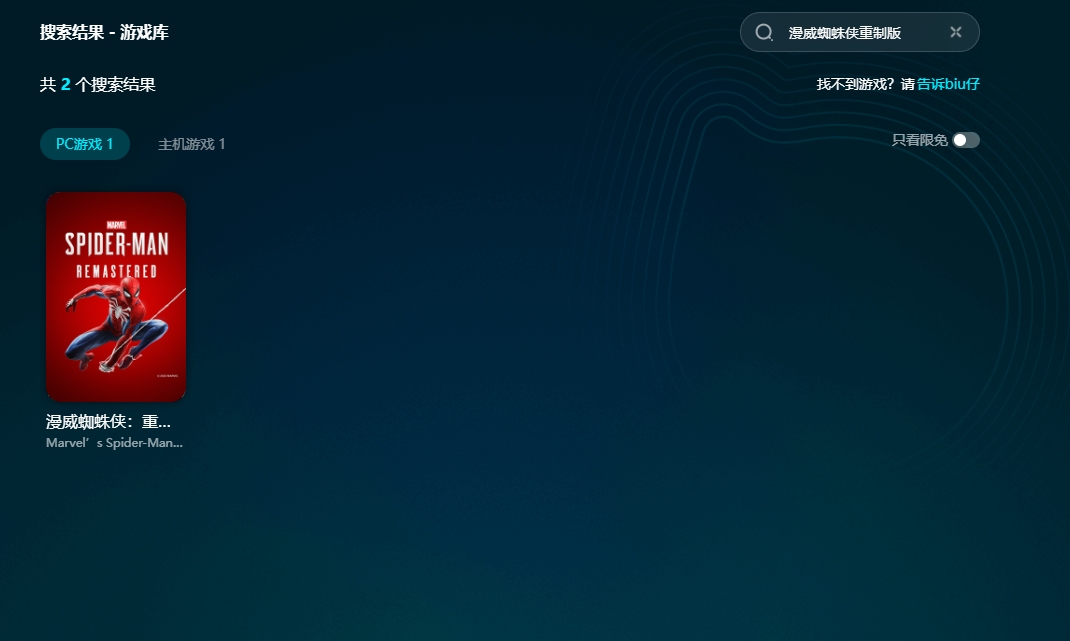Click the 共 2 个搜索结果 count text
The width and height of the screenshot is (1070, 641).
pyautogui.click(x=98, y=85)
